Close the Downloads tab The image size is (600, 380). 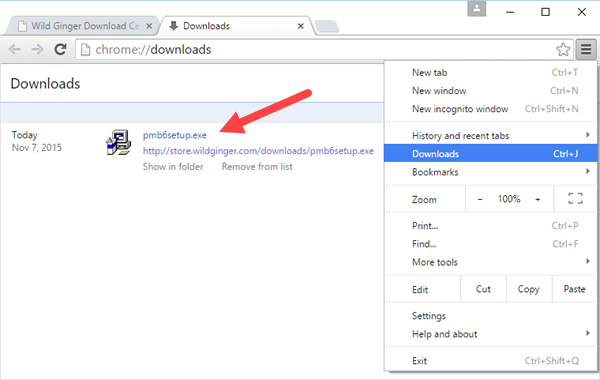[x=300, y=26]
